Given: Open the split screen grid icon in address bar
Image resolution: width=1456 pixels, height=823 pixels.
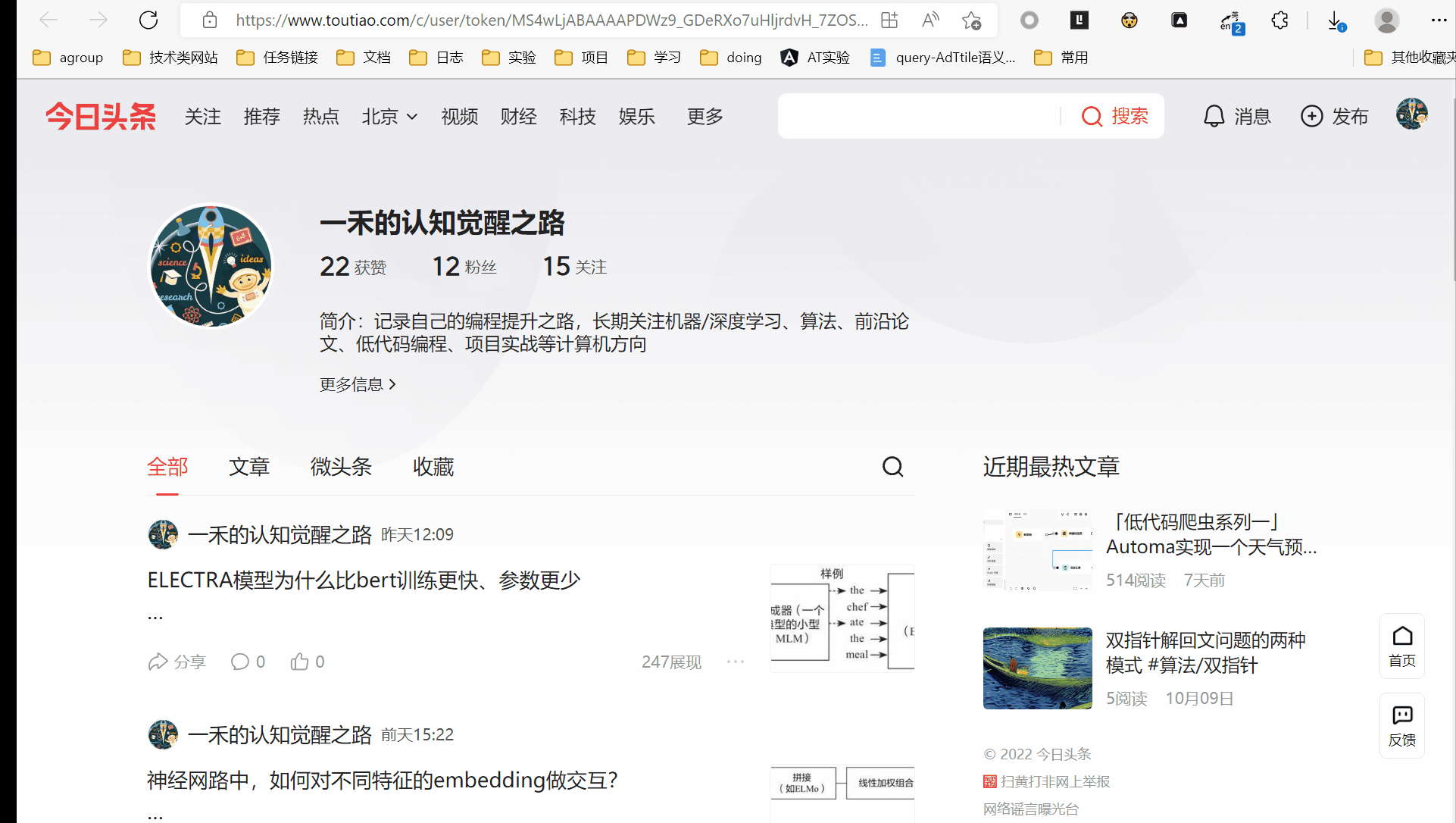Looking at the screenshot, I should [889, 20].
